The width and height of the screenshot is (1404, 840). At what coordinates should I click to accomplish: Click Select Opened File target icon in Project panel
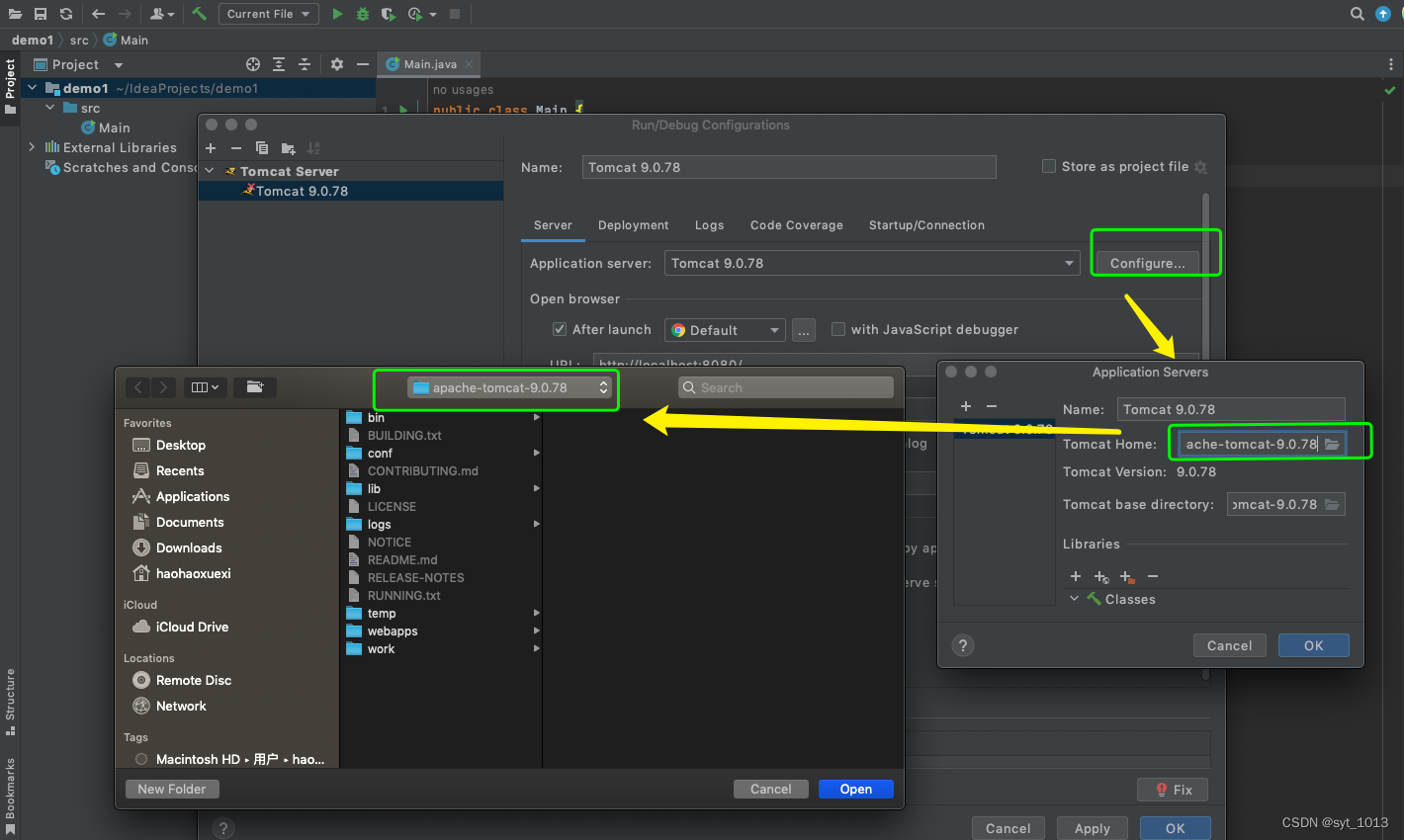253,64
